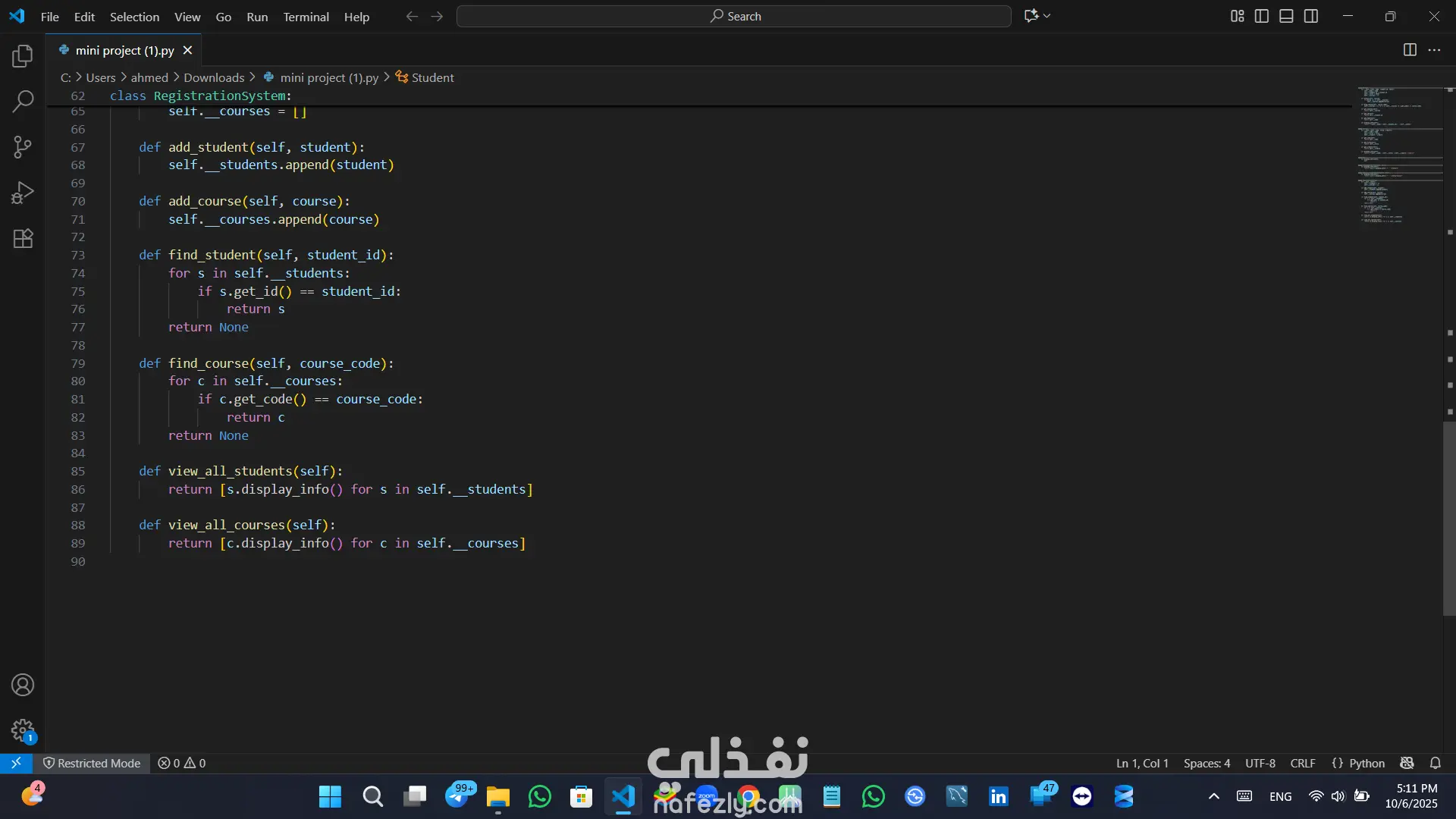Open the Selection menu
The image size is (1456, 819).
point(134,17)
